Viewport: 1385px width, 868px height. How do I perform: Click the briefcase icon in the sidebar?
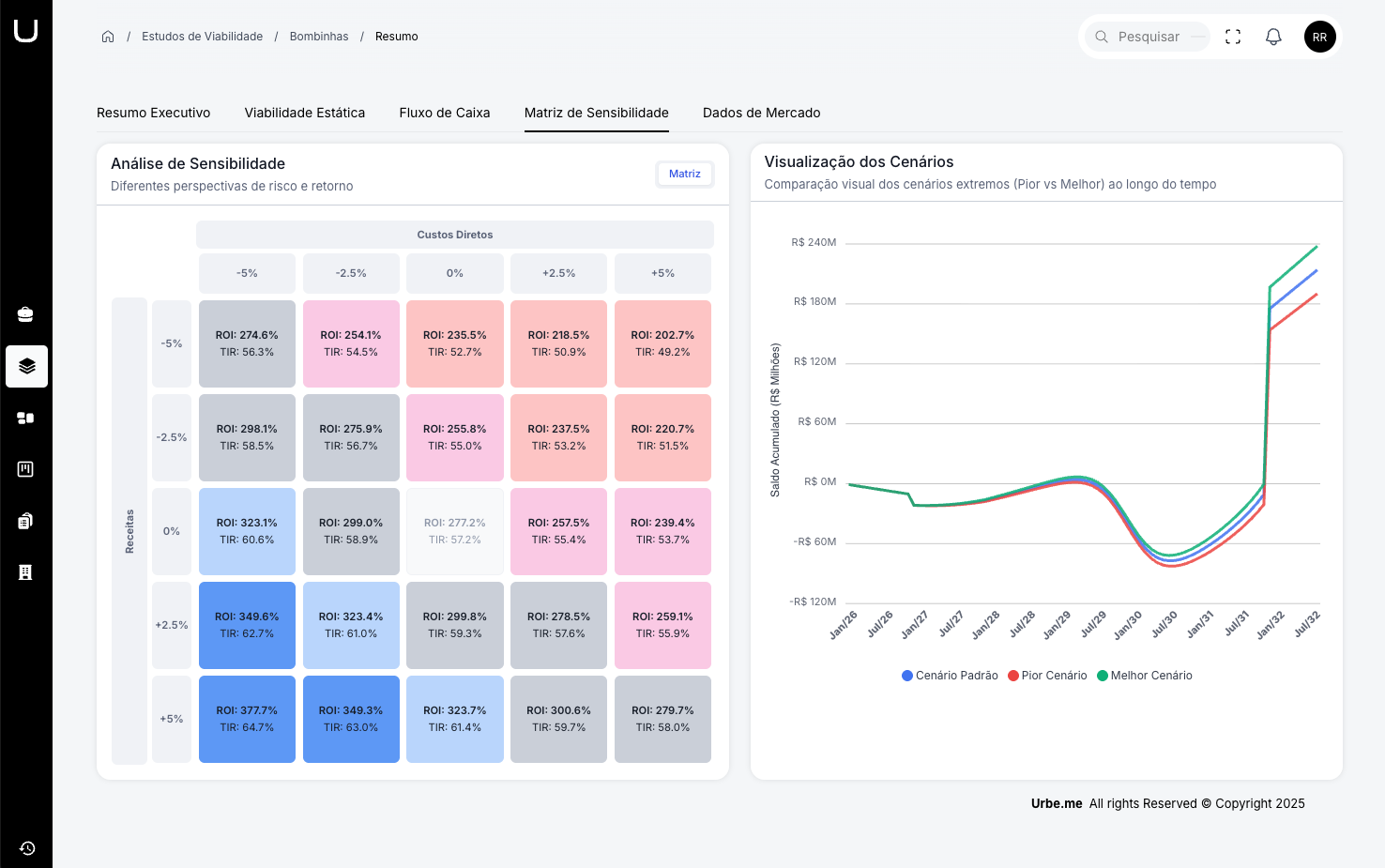26,314
